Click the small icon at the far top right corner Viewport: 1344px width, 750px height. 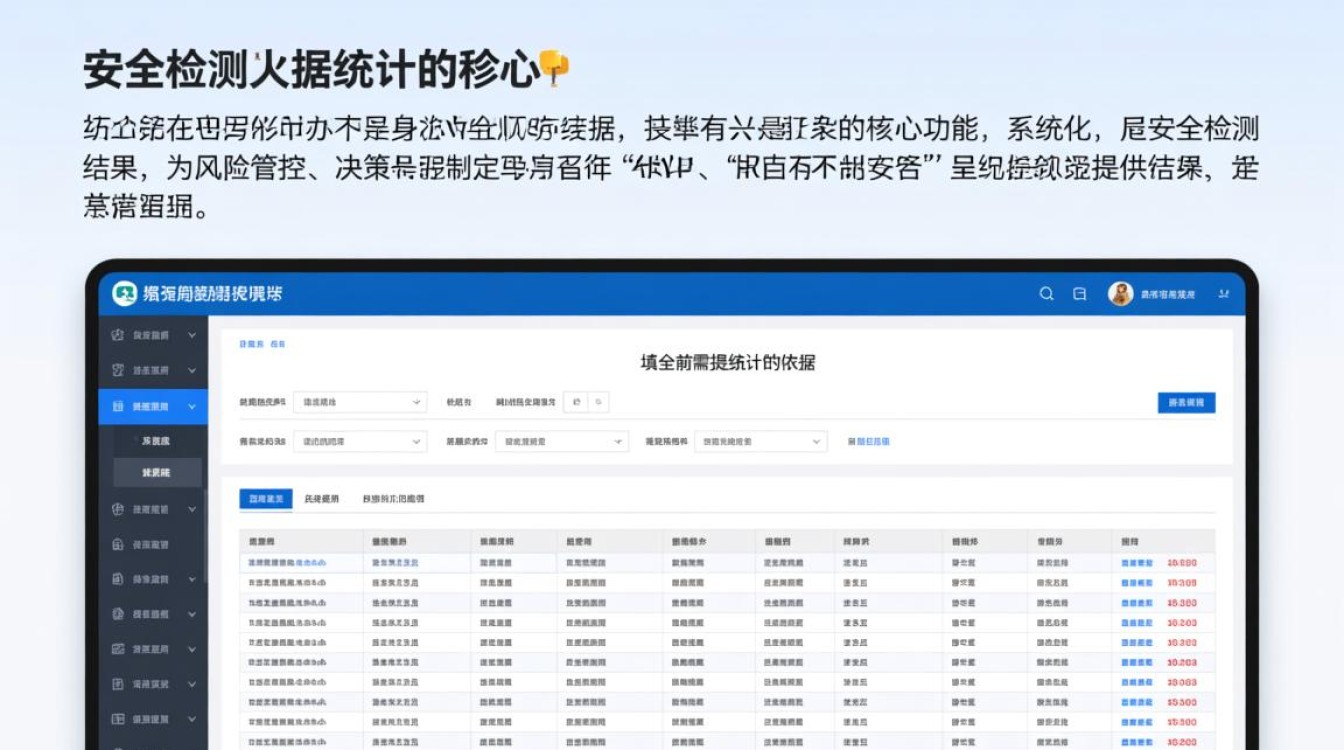1222,294
